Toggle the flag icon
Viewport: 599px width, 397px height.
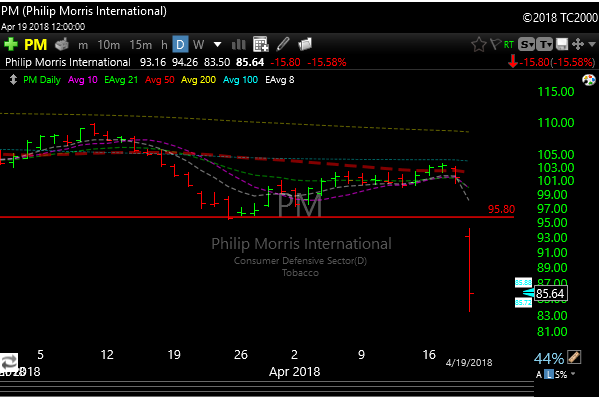(495, 44)
